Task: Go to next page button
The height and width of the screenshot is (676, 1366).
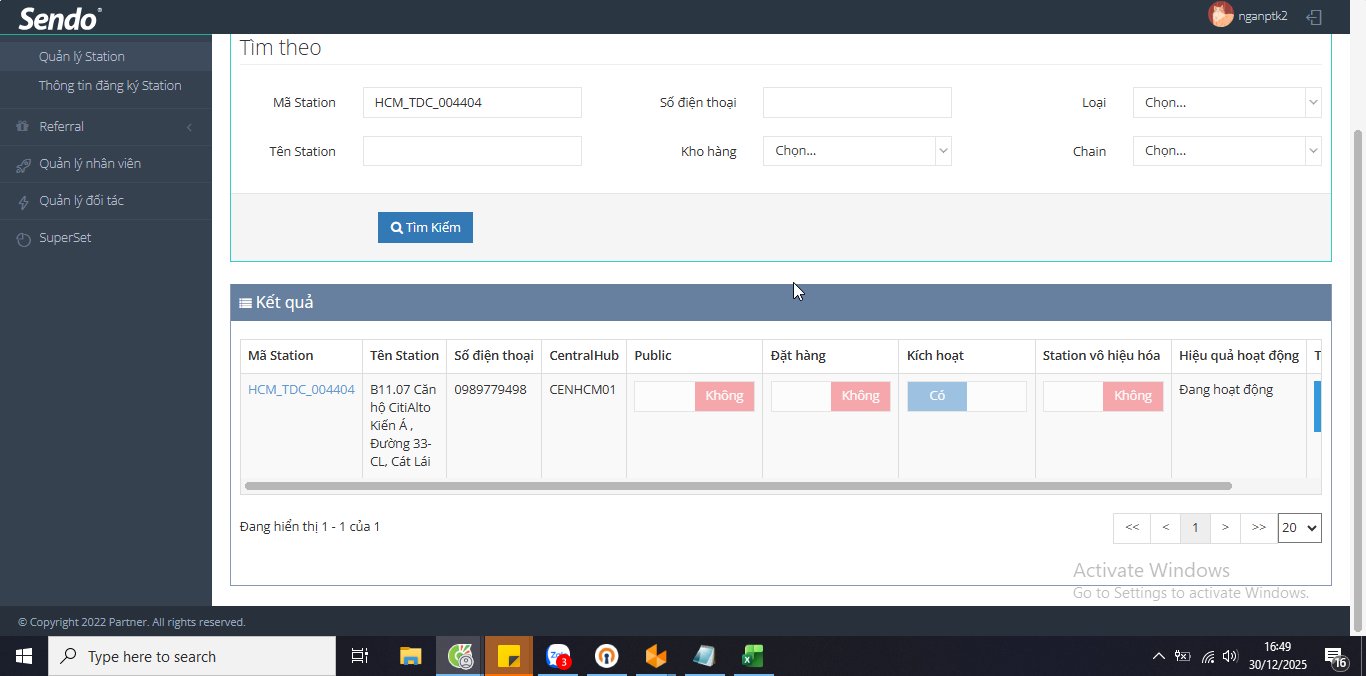Action: 1225,528
